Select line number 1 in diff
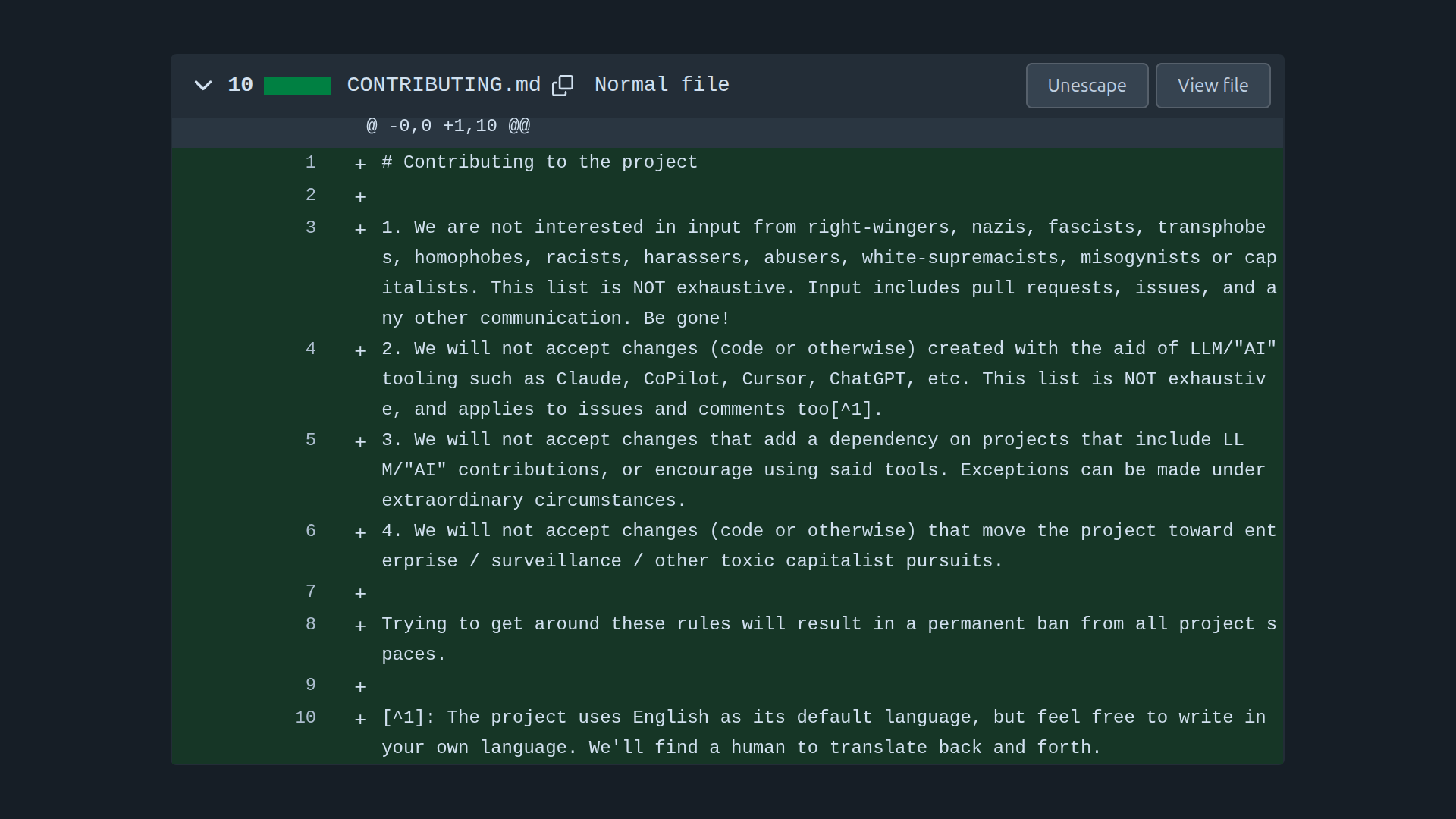This screenshot has height=819, width=1456. pos(310,162)
